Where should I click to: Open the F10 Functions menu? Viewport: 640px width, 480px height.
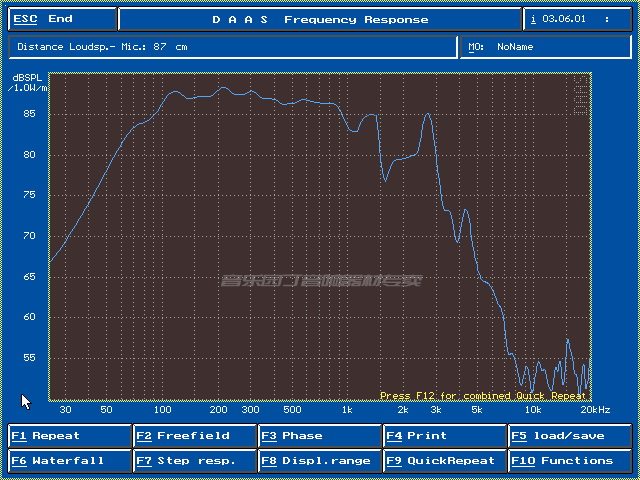[570, 461]
